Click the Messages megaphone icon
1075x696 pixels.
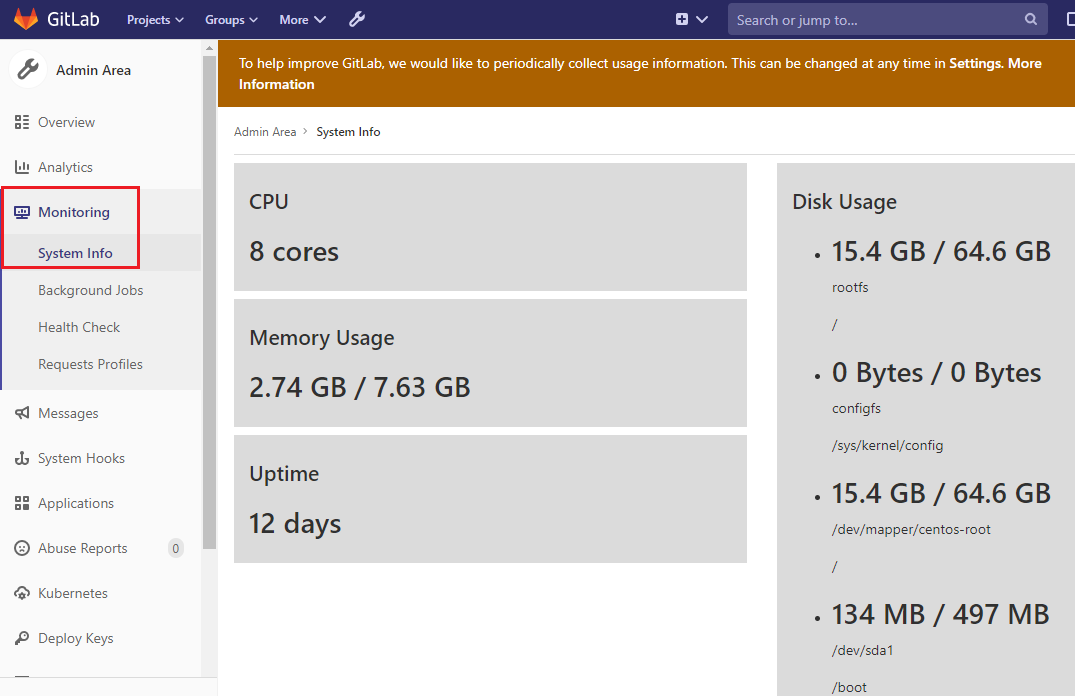[x=22, y=413]
